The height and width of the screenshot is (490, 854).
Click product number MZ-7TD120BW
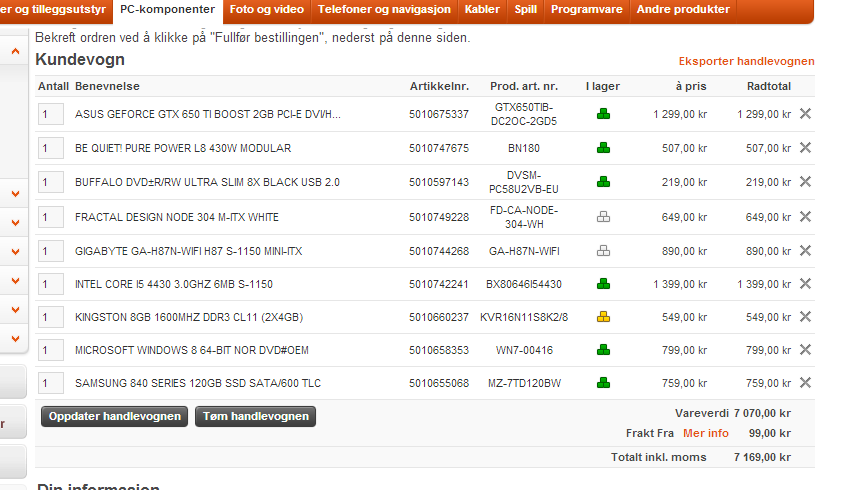pos(524,383)
